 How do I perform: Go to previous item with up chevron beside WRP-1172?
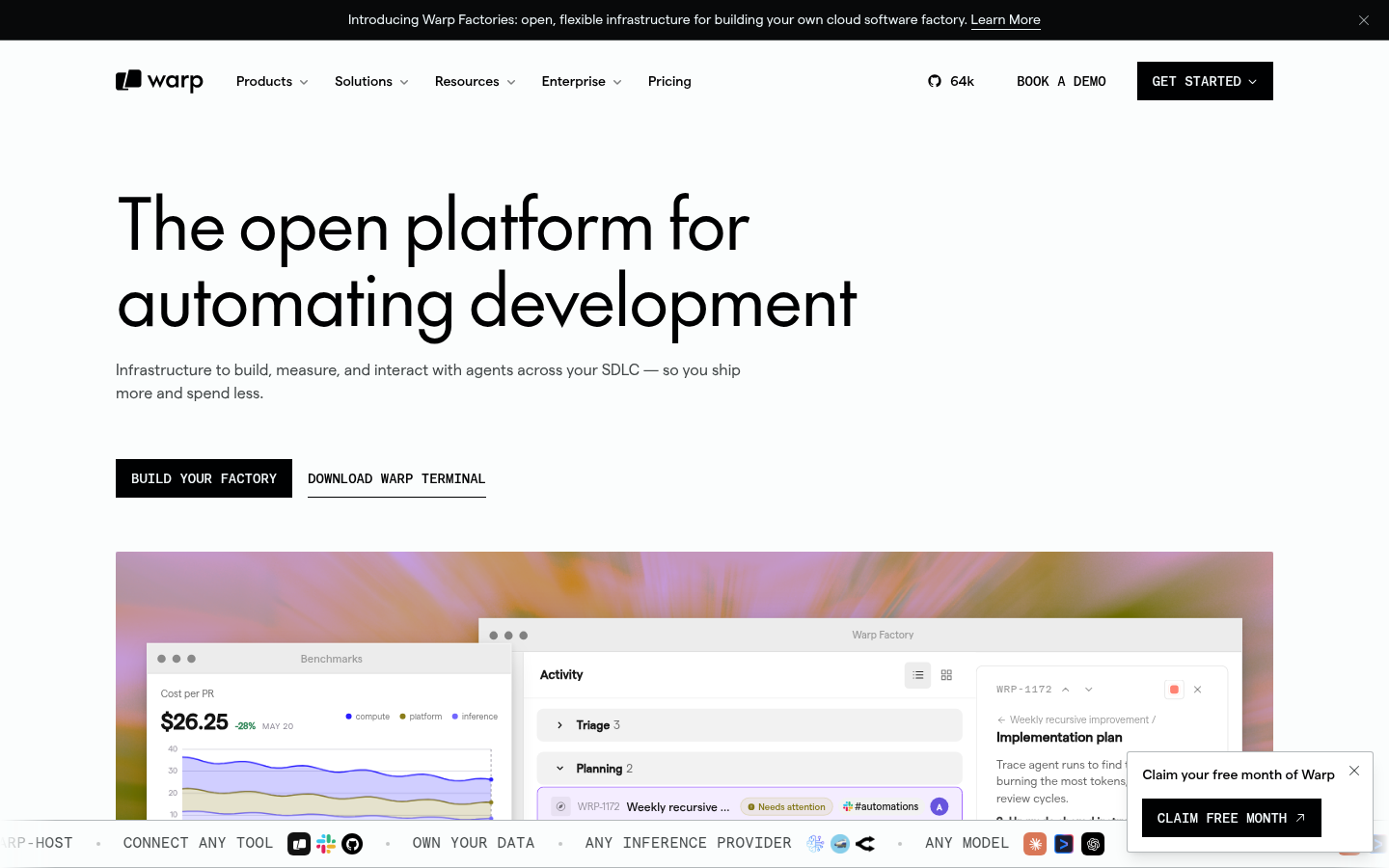[x=1066, y=690]
